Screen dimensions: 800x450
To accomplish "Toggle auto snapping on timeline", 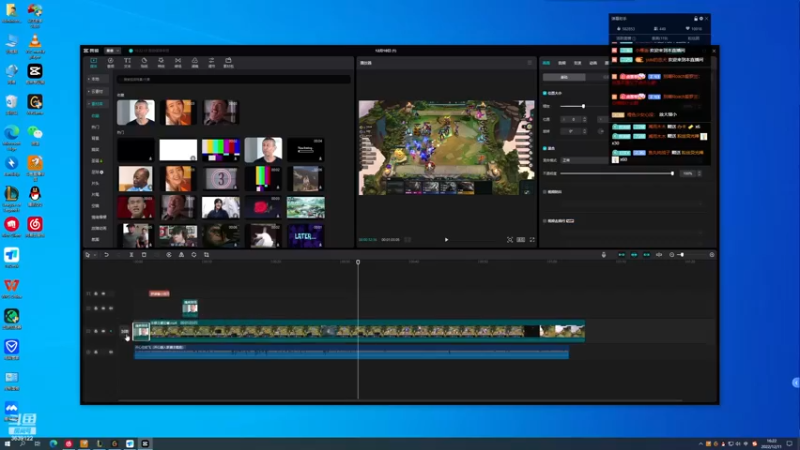I will point(634,255).
